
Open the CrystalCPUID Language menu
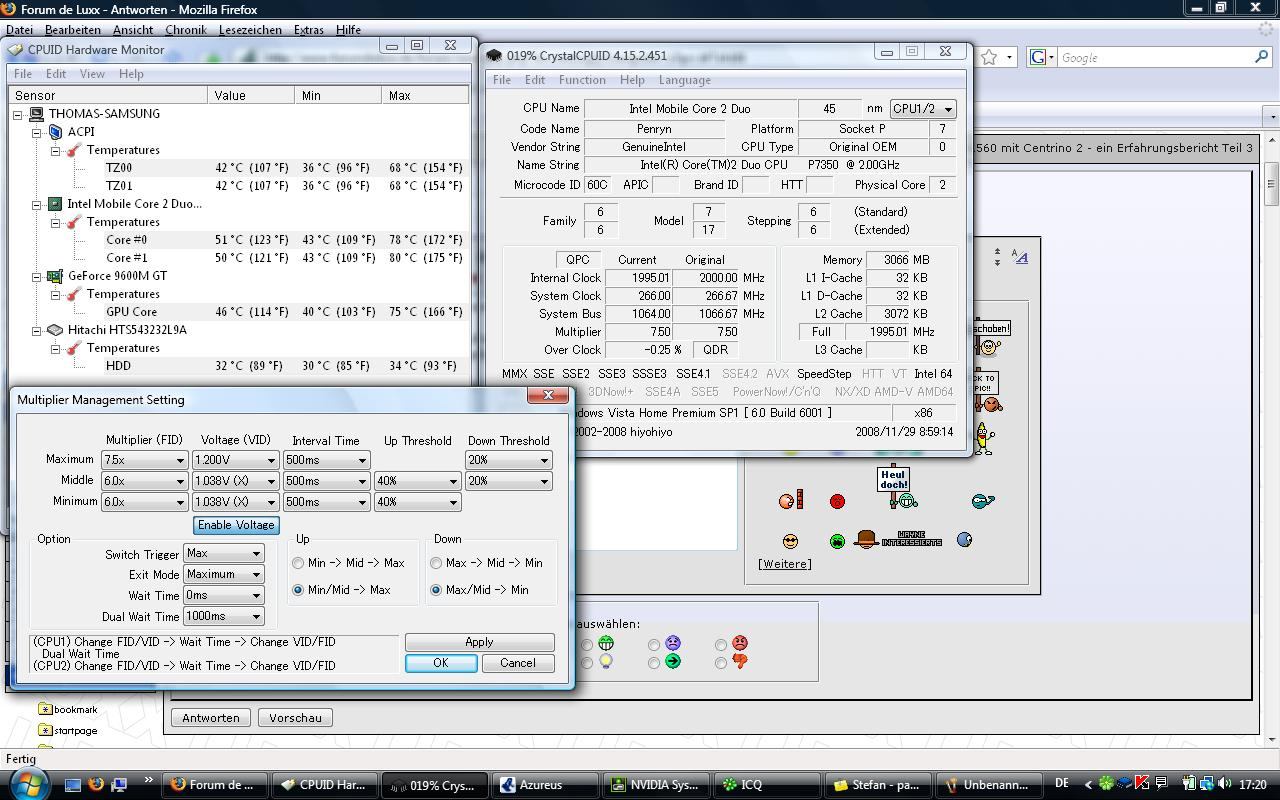coord(685,80)
